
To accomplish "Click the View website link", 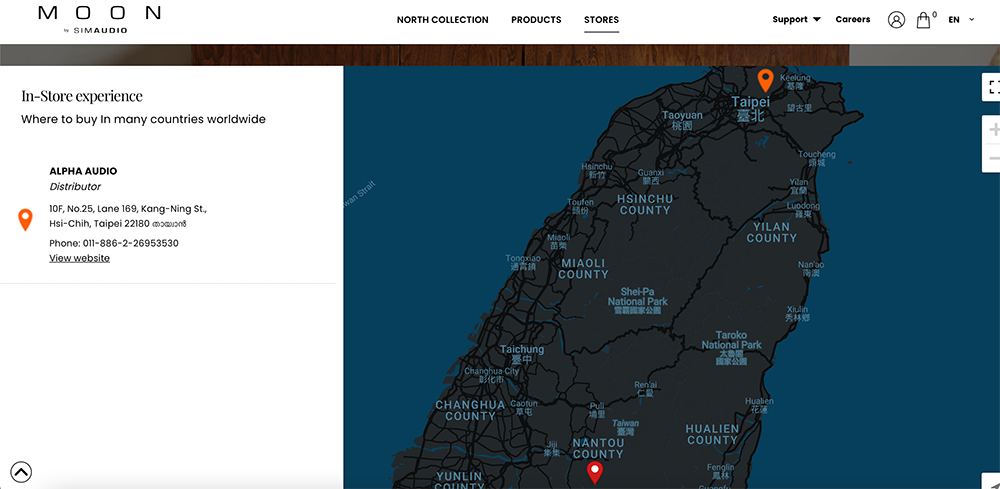I will coord(80,258).
